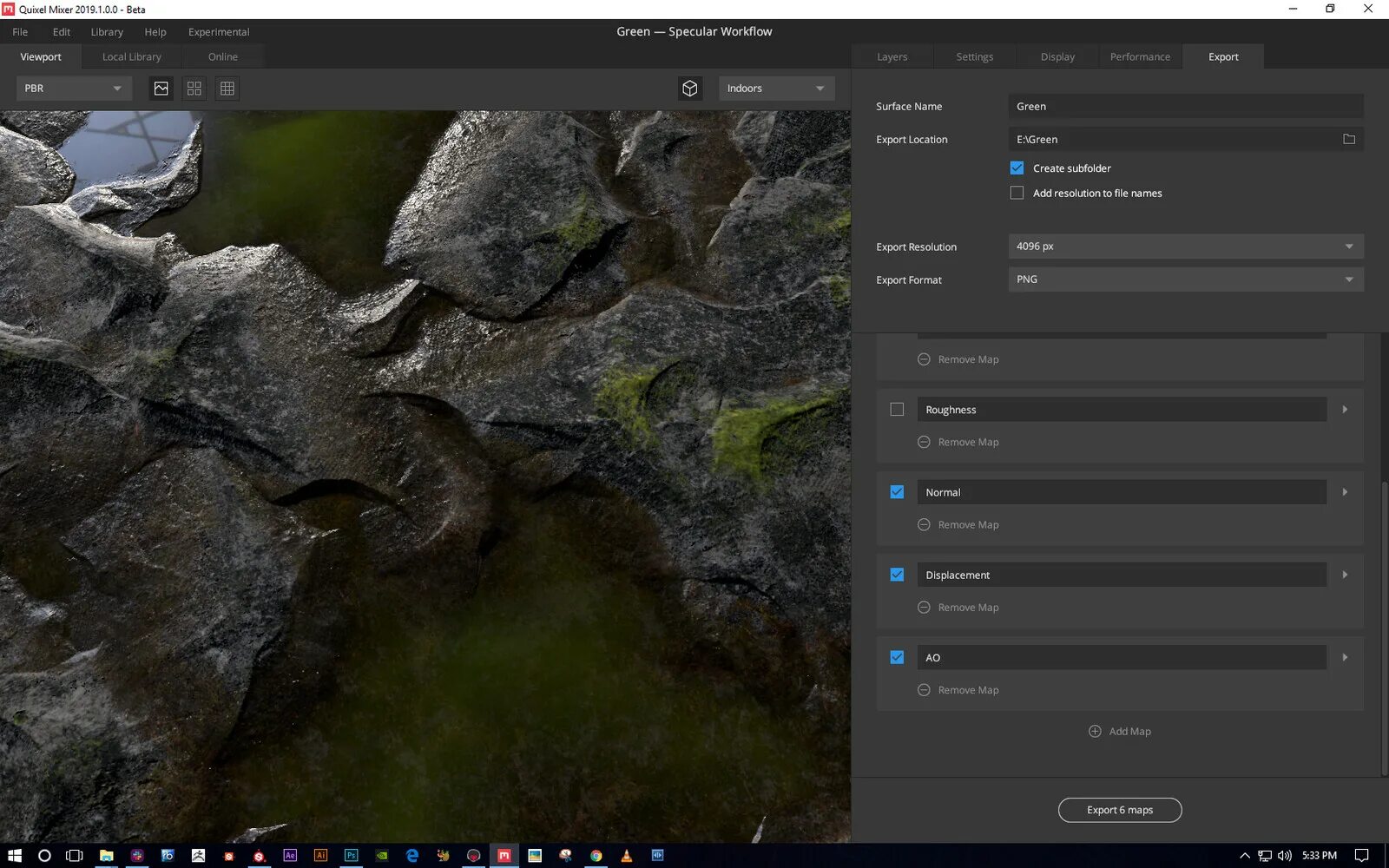Viewport: 1389px width, 868px height.
Task: Click the 3D cube mesh preview icon
Action: 690,89
